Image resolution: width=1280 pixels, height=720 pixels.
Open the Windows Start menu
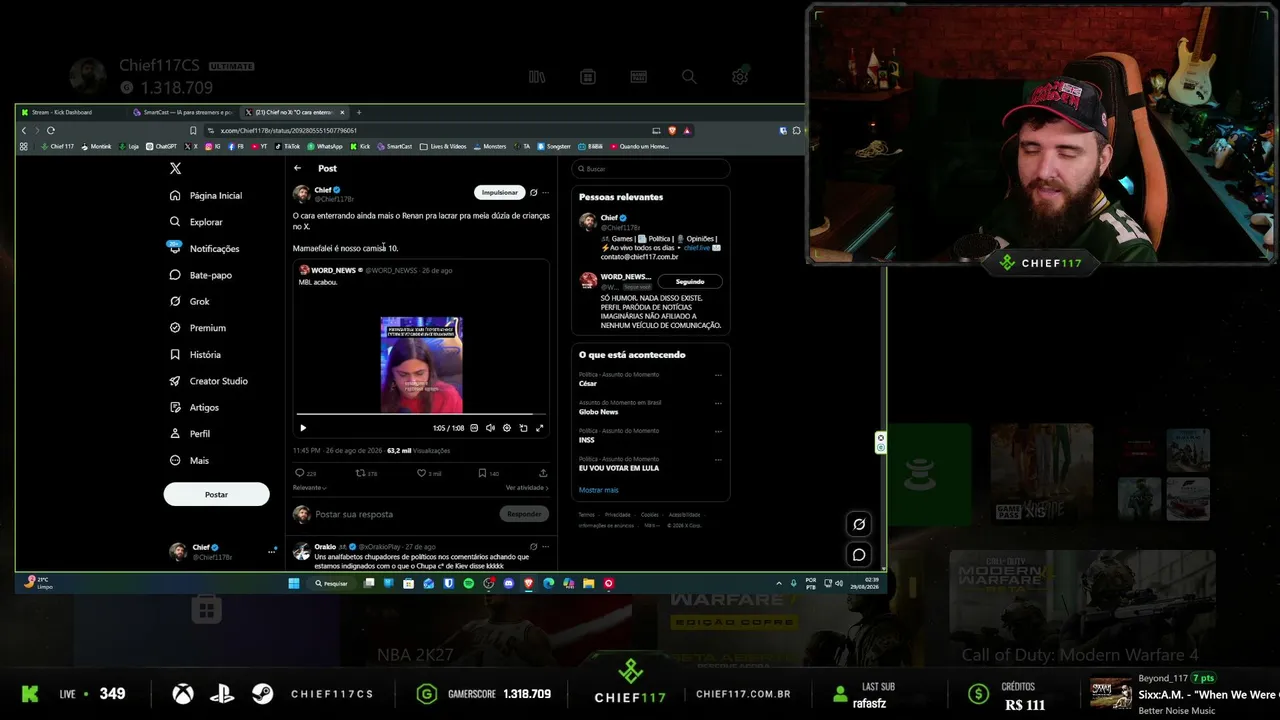(x=294, y=583)
